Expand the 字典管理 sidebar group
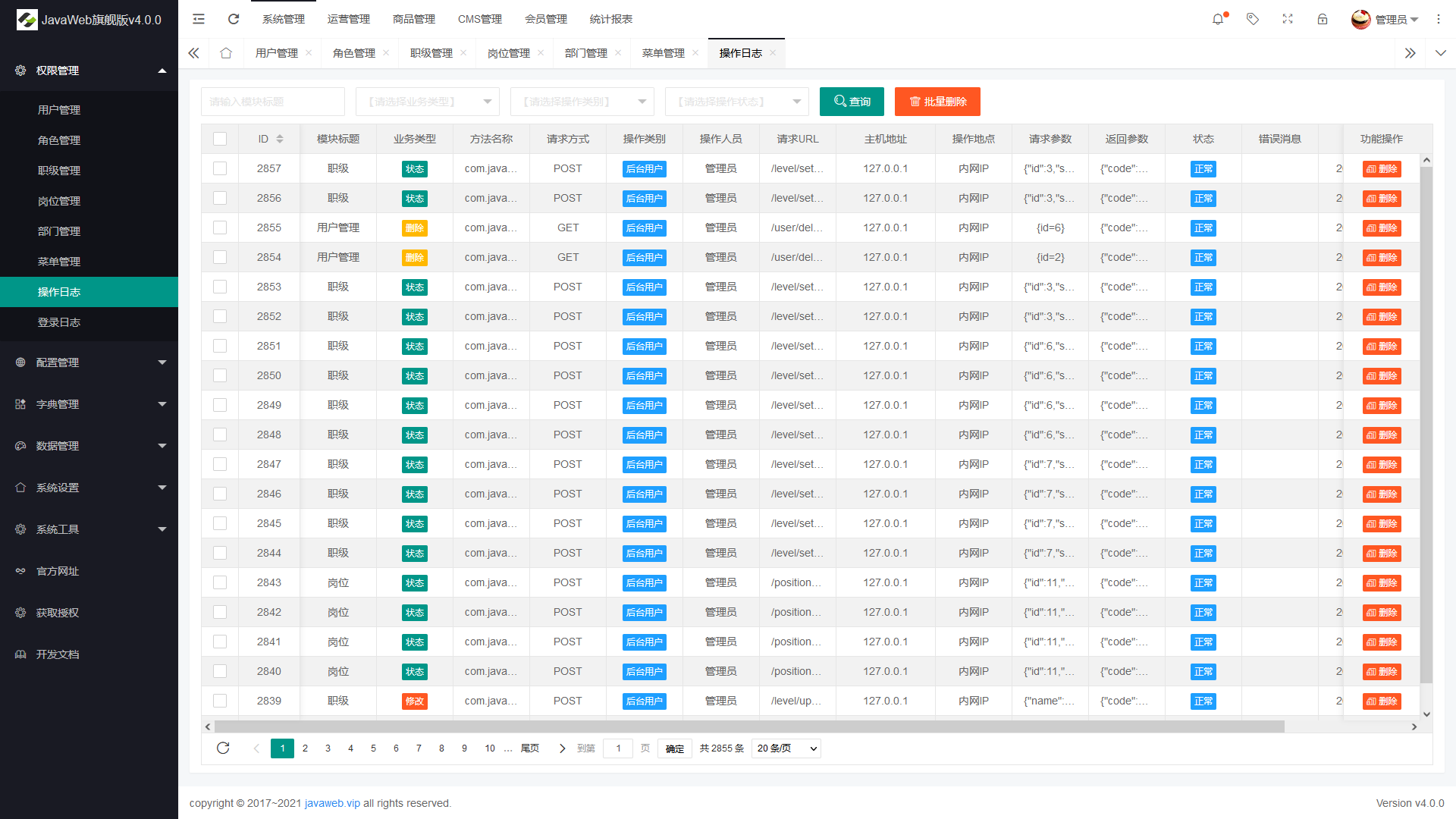The width and height of the screenshot is (1456, 819). point(89,404)
